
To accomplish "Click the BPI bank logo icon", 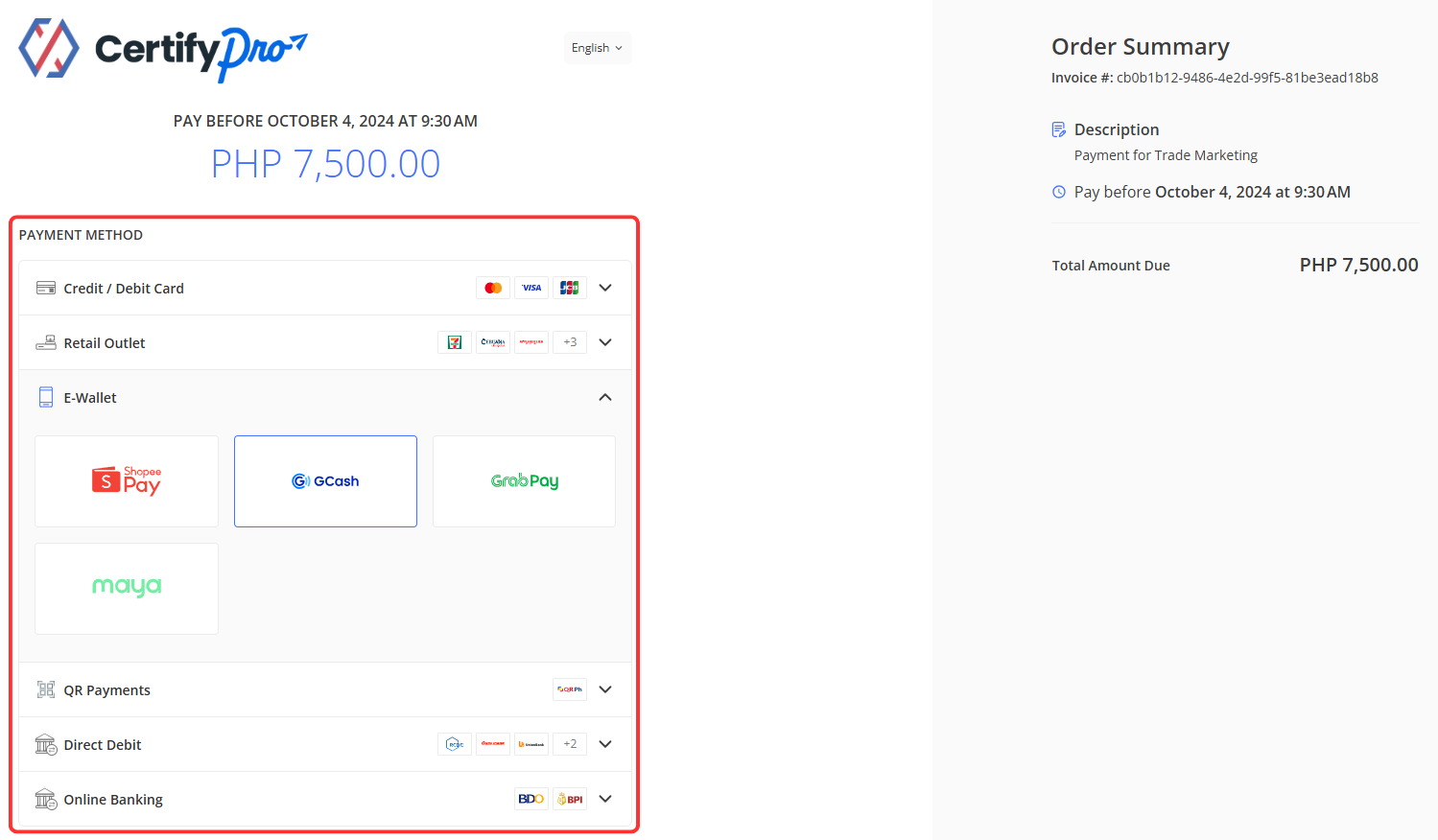I will coord(570,799).
